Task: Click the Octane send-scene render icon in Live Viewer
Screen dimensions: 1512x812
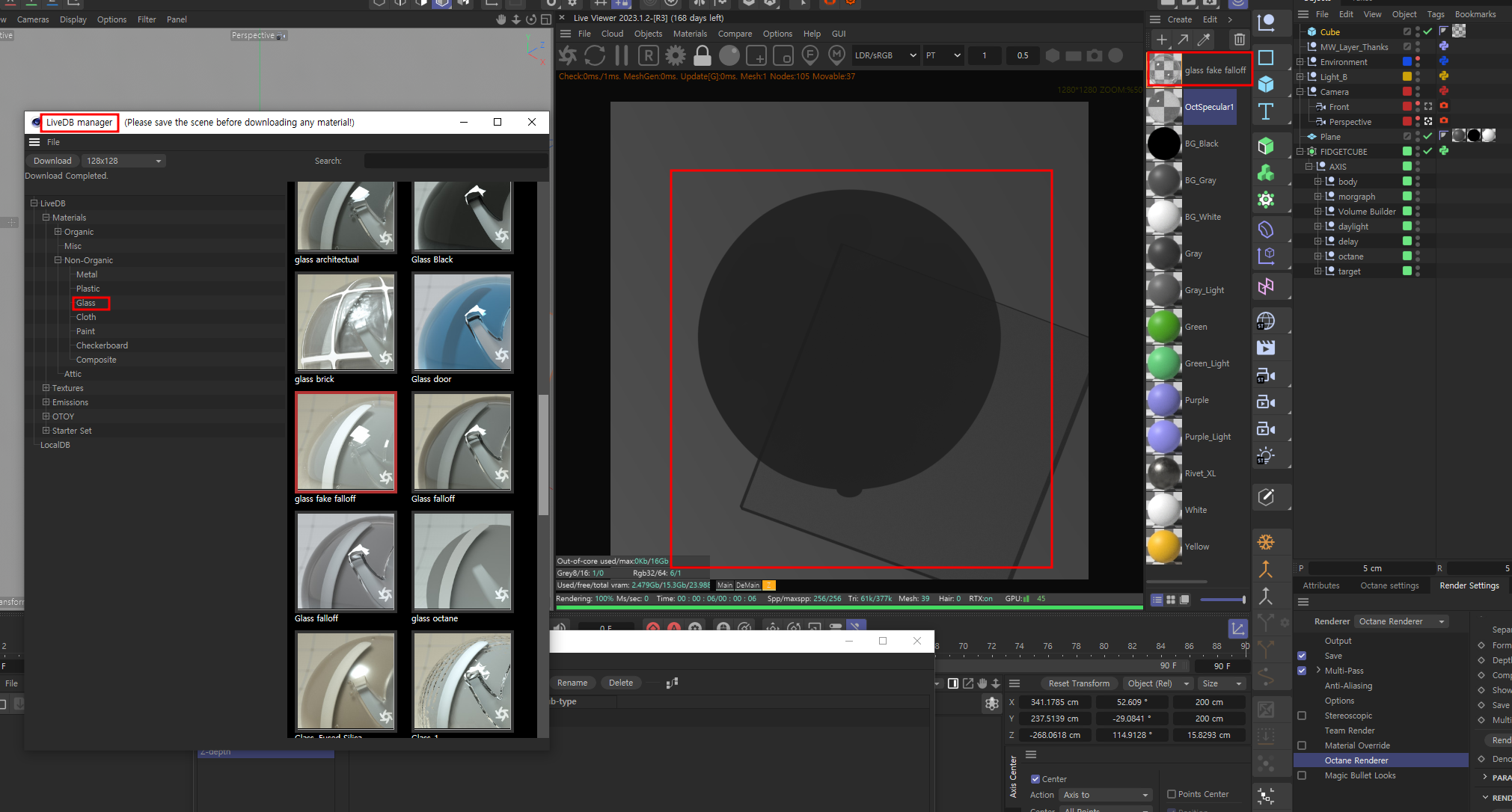Action: pos(568,55)
